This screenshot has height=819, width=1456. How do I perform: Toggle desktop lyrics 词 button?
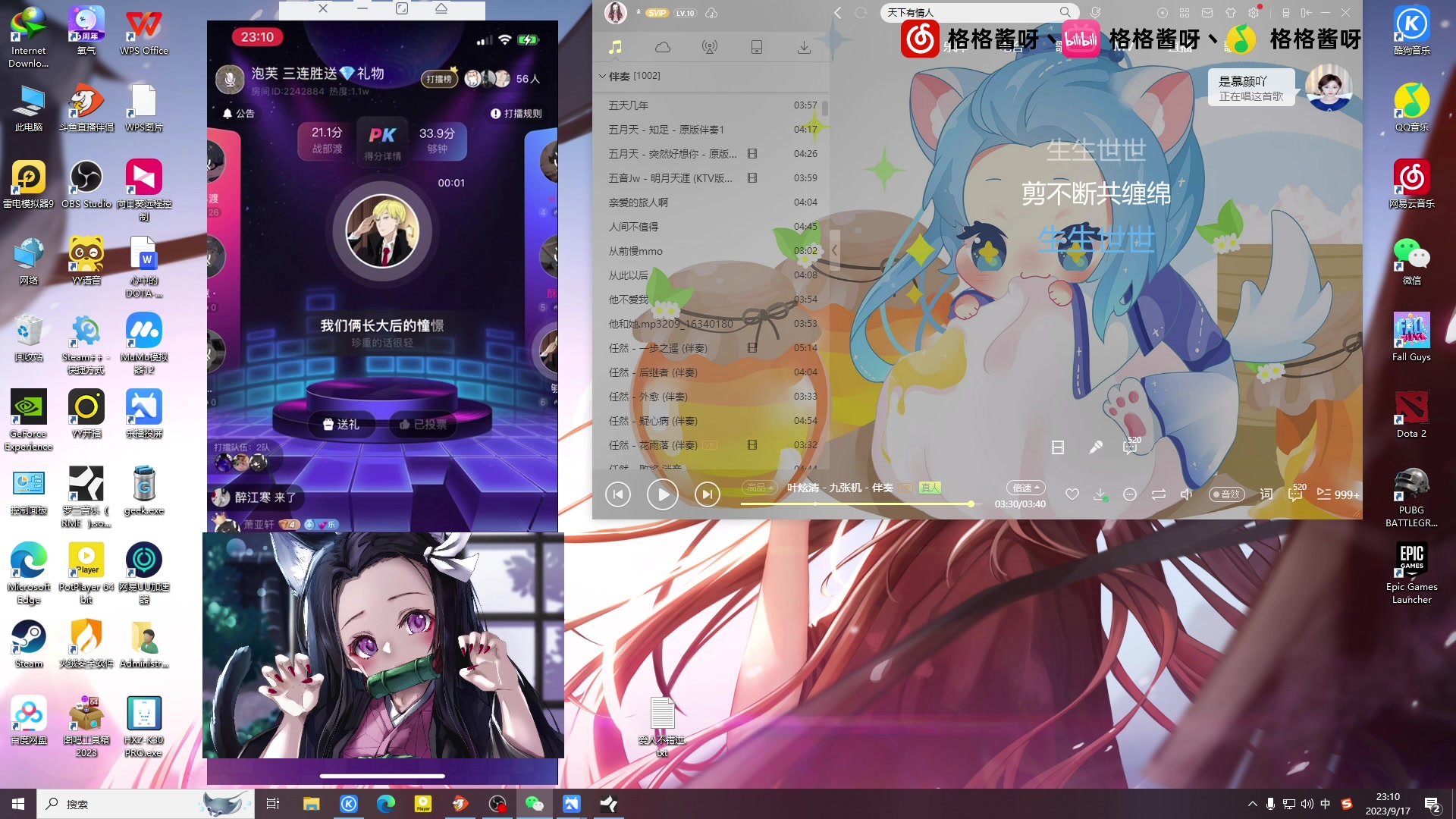1266,494
